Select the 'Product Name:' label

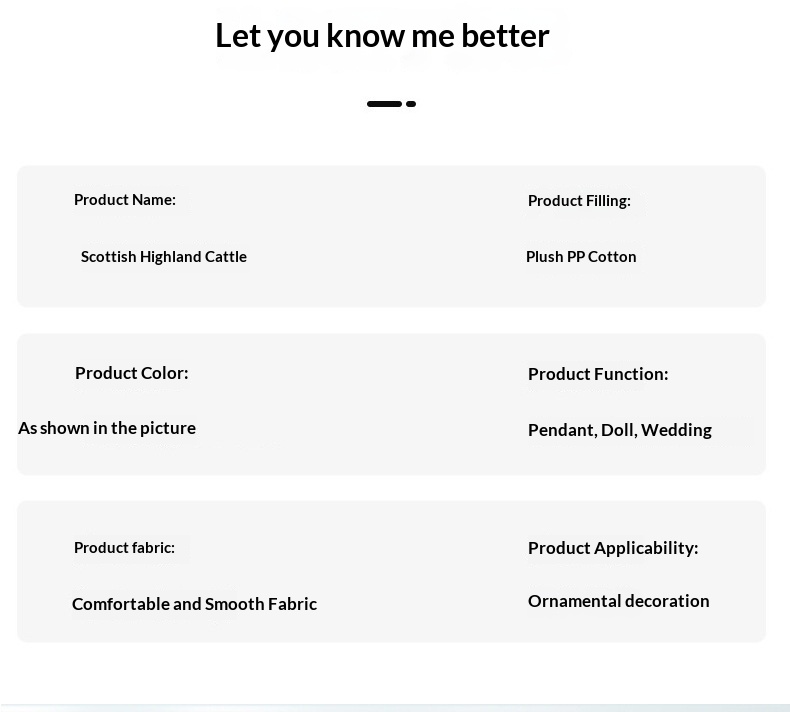click(125, 200)
